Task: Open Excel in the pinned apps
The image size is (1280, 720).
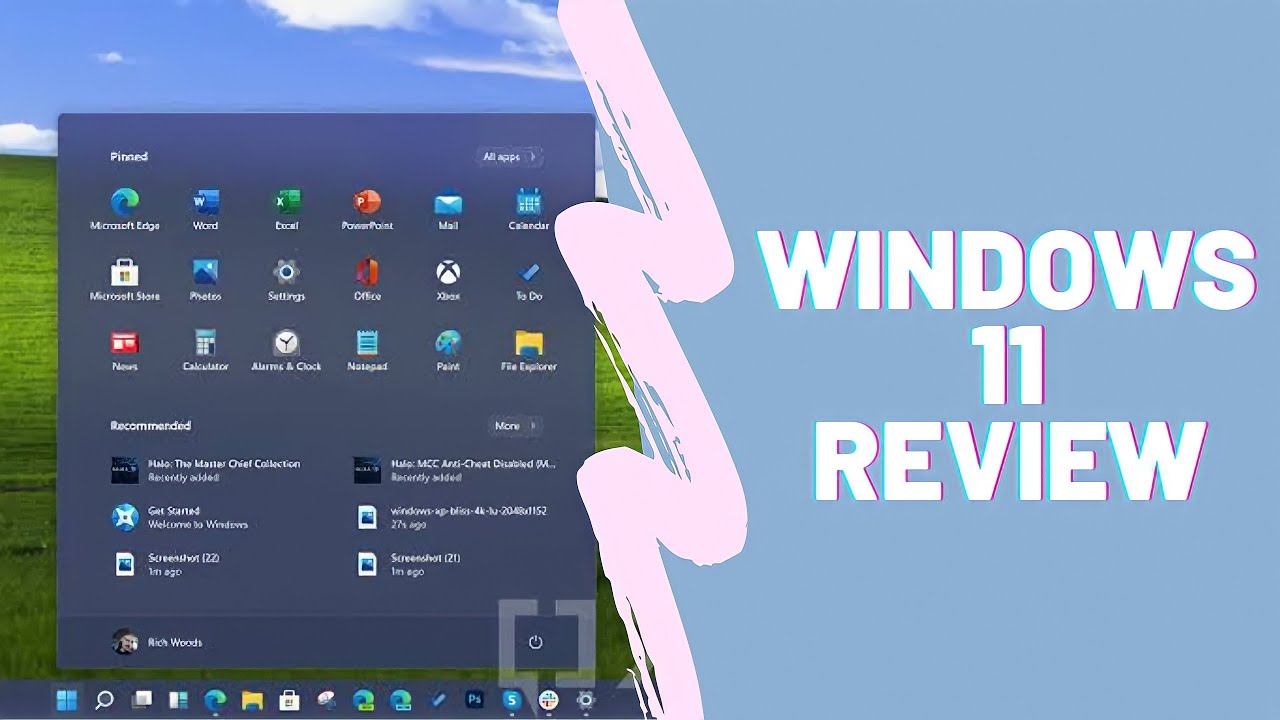Action: click(x=287, y=209)
